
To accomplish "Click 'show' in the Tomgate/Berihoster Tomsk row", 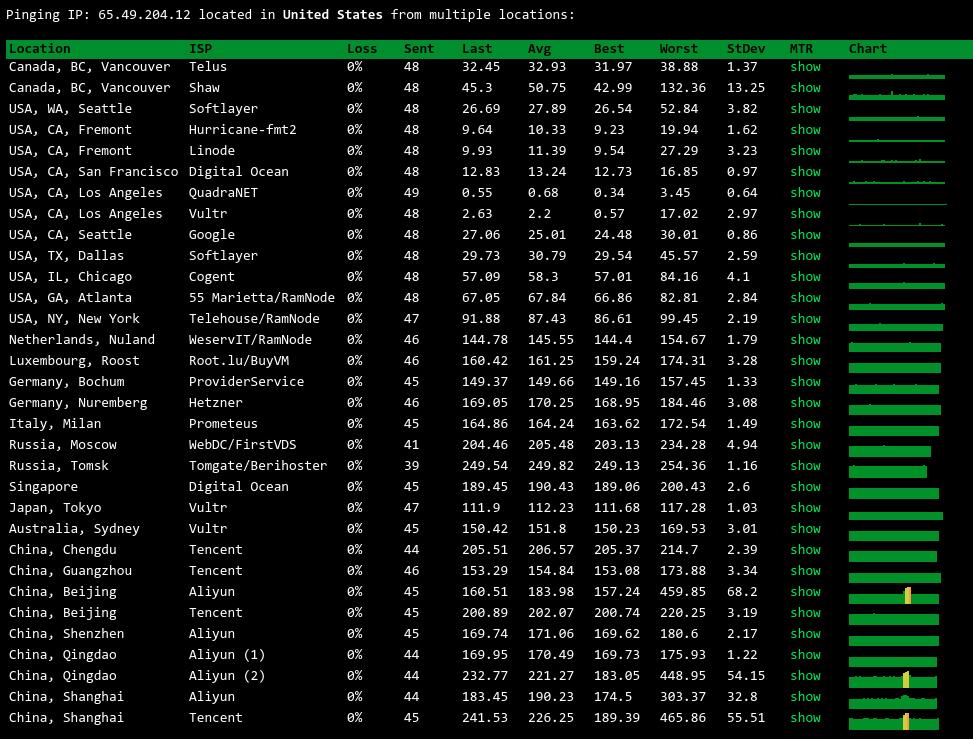I will pos(805,466).
